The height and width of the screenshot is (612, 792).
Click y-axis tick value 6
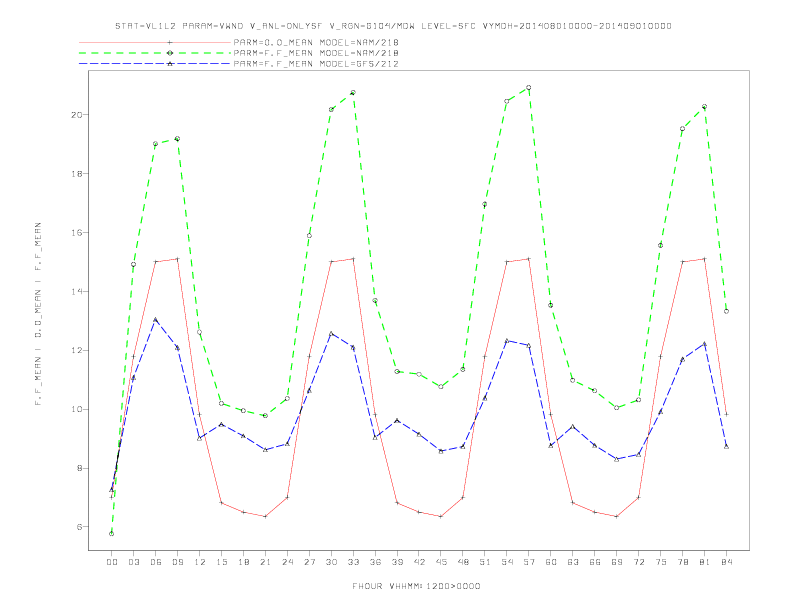click(x=79, y=527)
